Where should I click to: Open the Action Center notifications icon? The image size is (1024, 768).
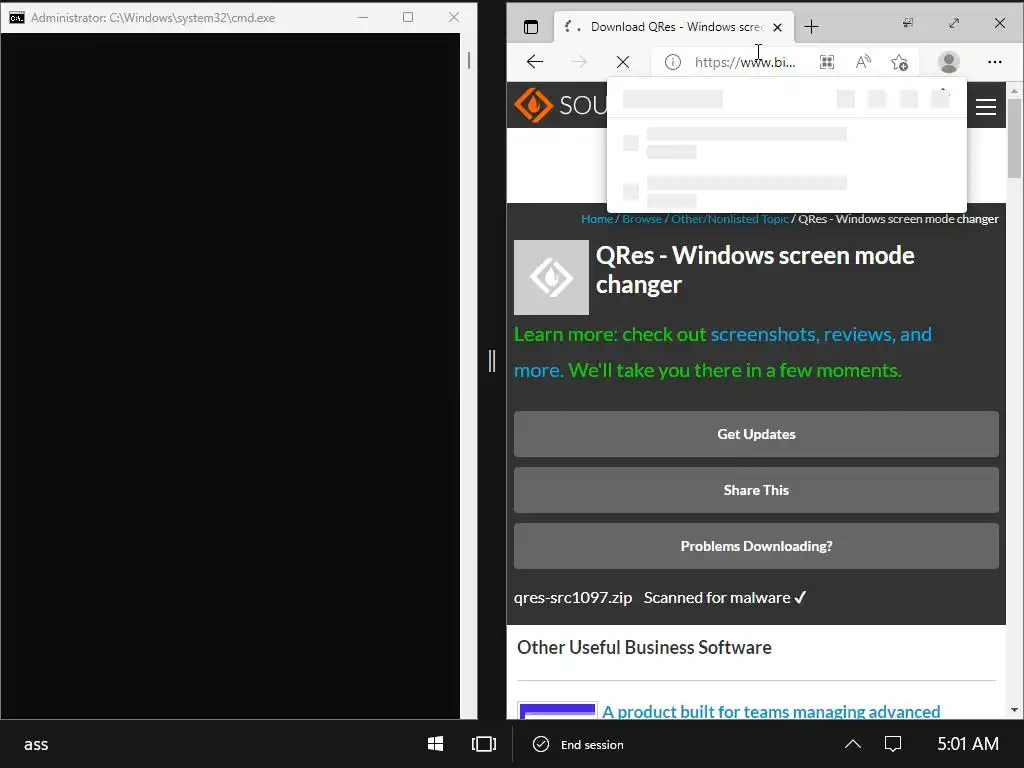[893, 744]
